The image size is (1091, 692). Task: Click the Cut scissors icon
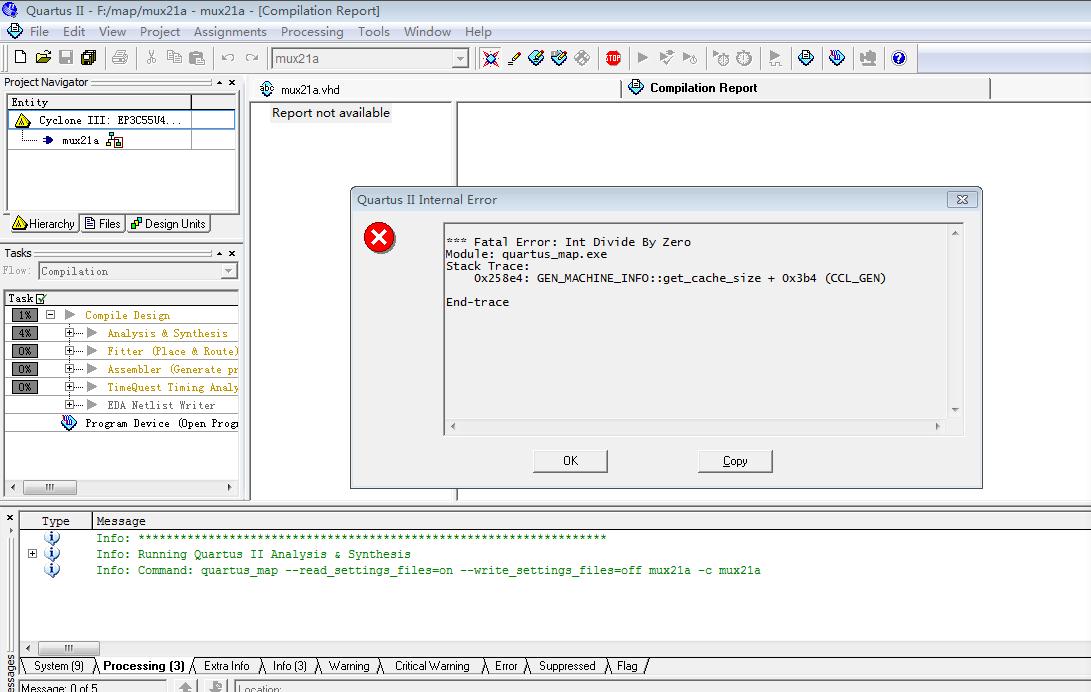(x=151, y=58)
